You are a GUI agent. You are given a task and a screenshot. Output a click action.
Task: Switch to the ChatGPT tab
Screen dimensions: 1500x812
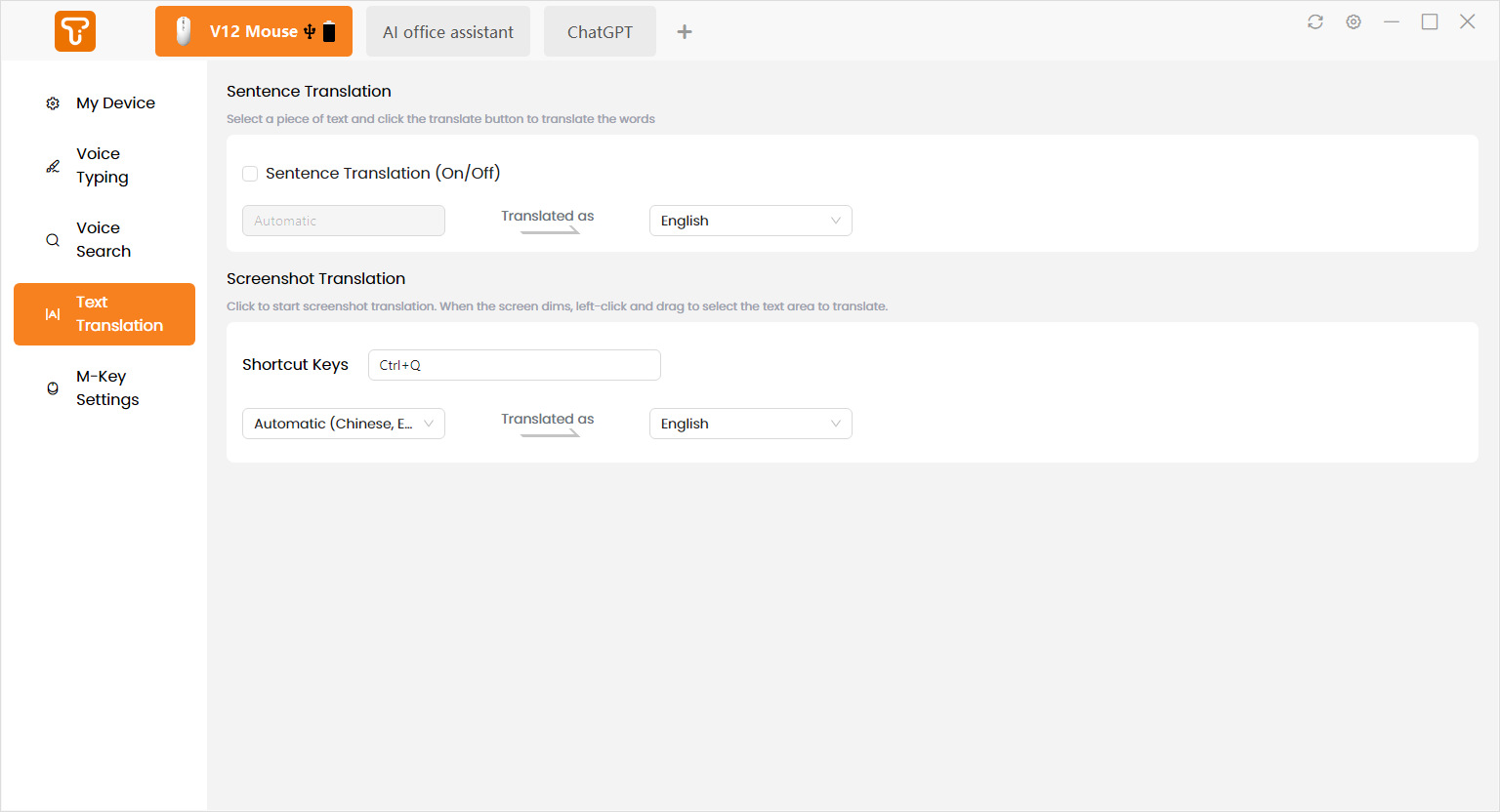600,32
